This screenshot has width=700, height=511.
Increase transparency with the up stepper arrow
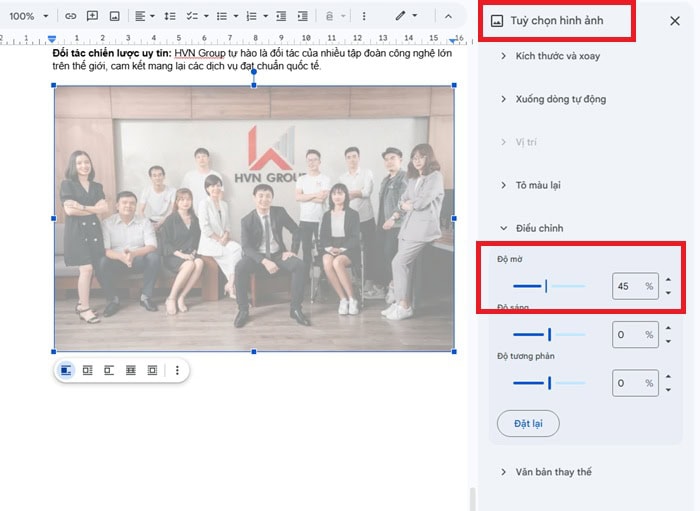pyautogui.click(x=668, y=279)
